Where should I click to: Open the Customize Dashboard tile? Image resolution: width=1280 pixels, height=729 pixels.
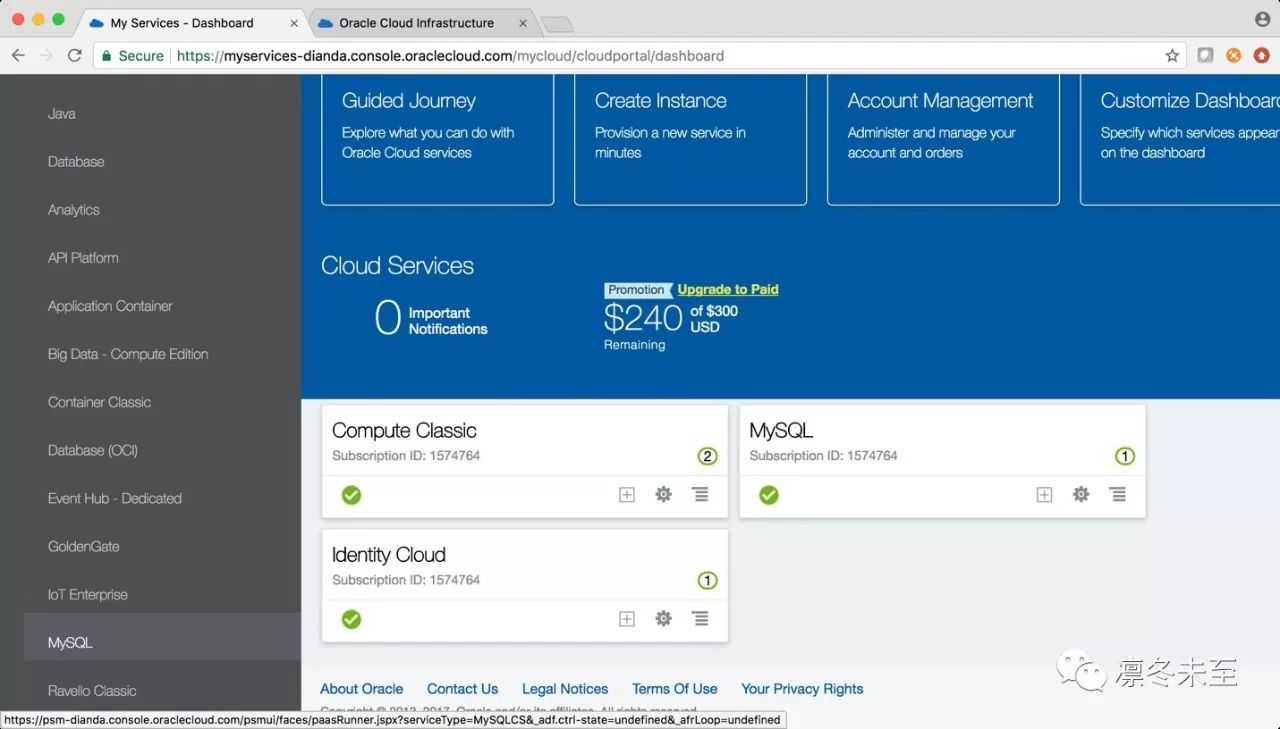click(x=1180, y=140)
